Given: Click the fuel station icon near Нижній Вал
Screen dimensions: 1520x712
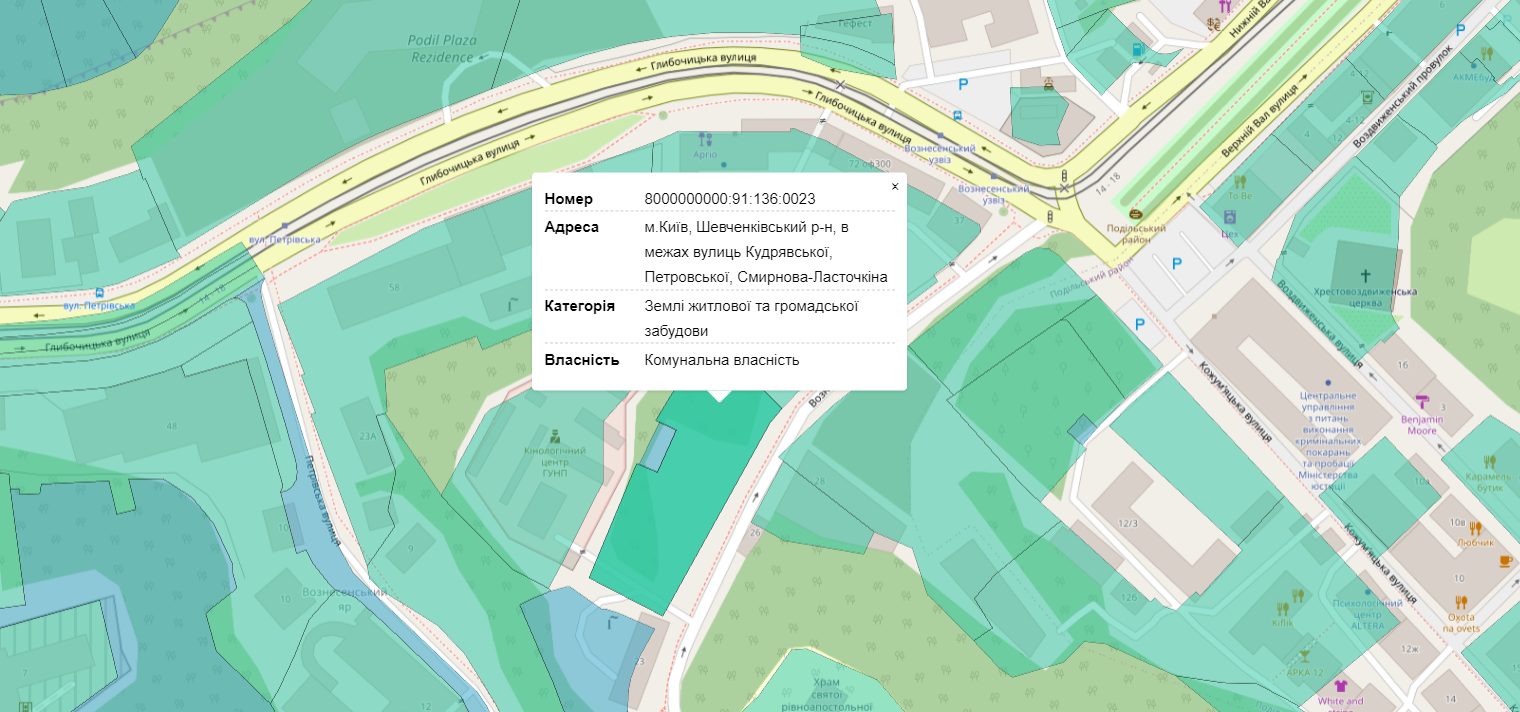Looking at the screenshot, I should coord(1137,50).
